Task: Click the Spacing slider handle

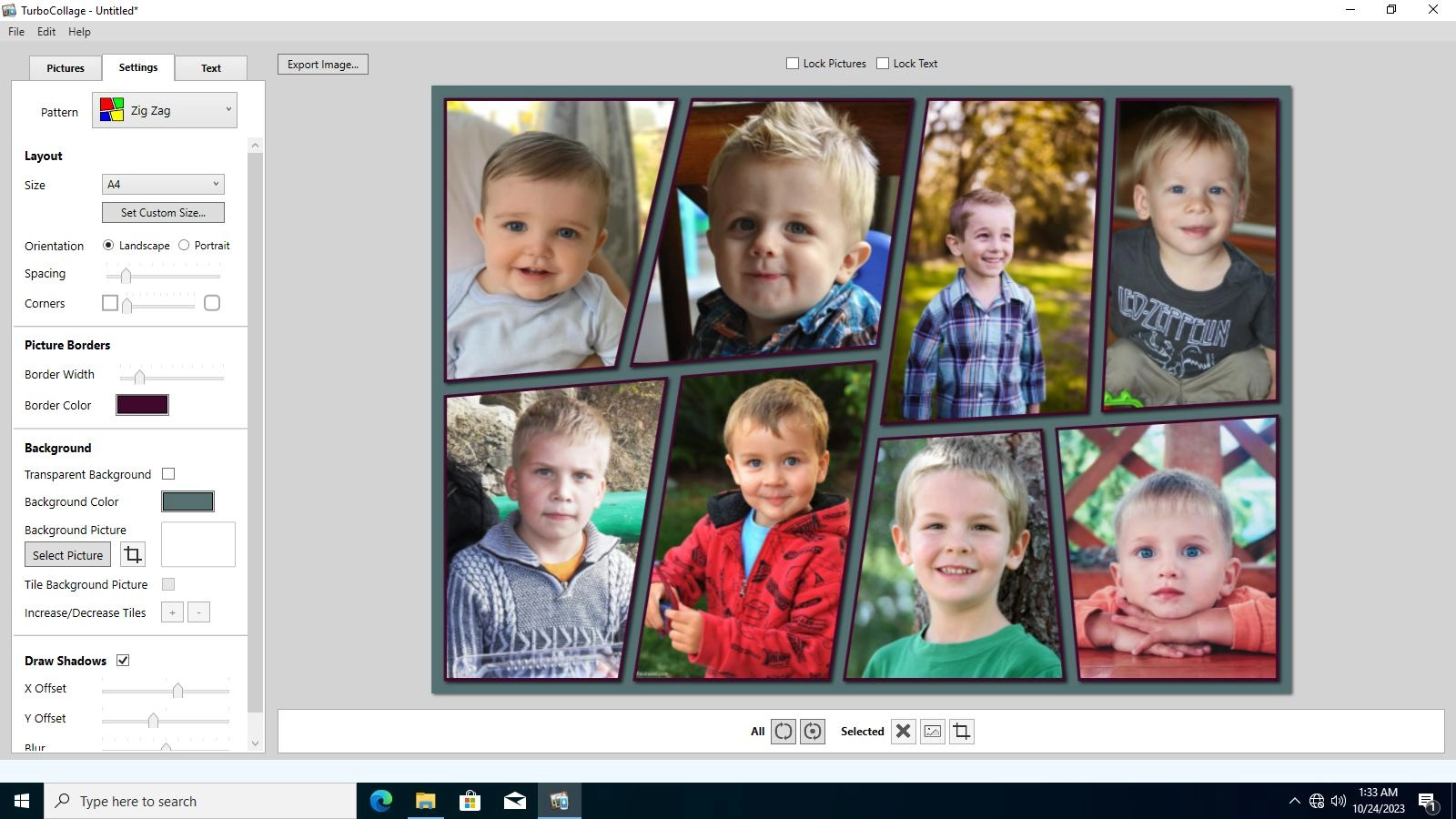Action: pos(126,276)
